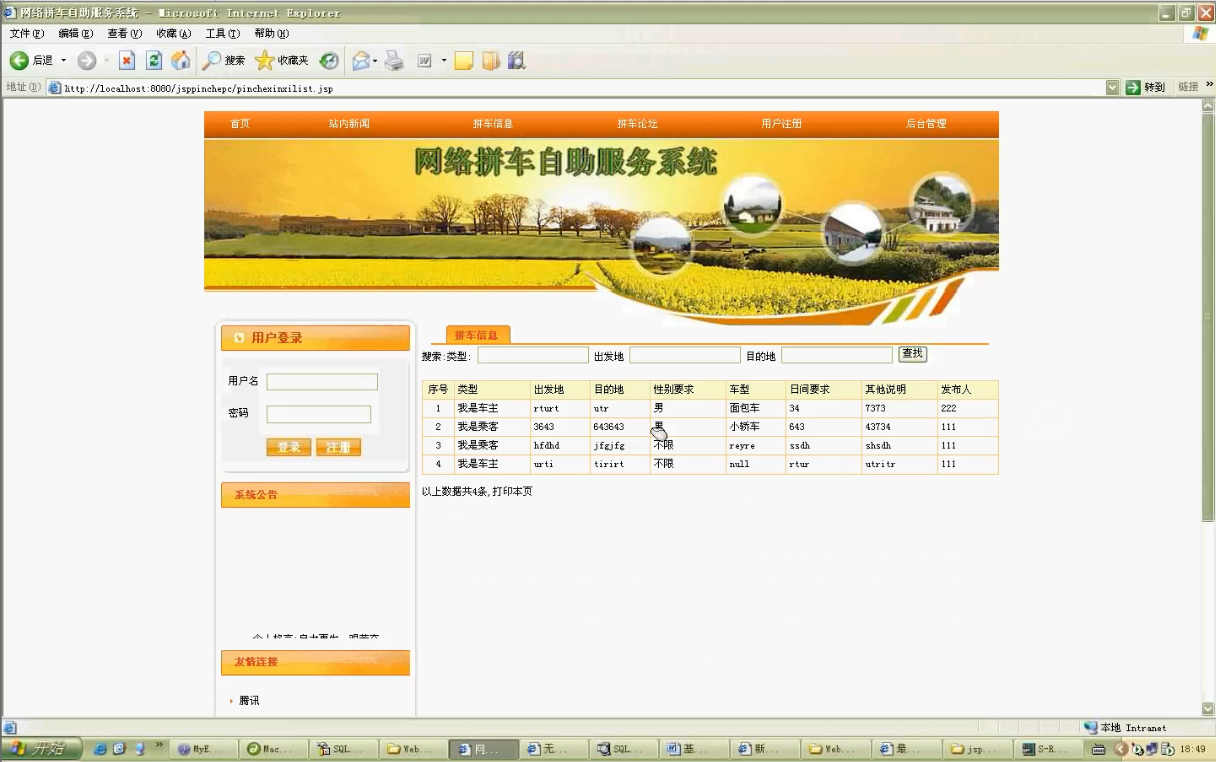The height and width of the screenshot is (762, 1216).
Task: Go to 首页 in the site navigation
Action: (x=240, y=124)
